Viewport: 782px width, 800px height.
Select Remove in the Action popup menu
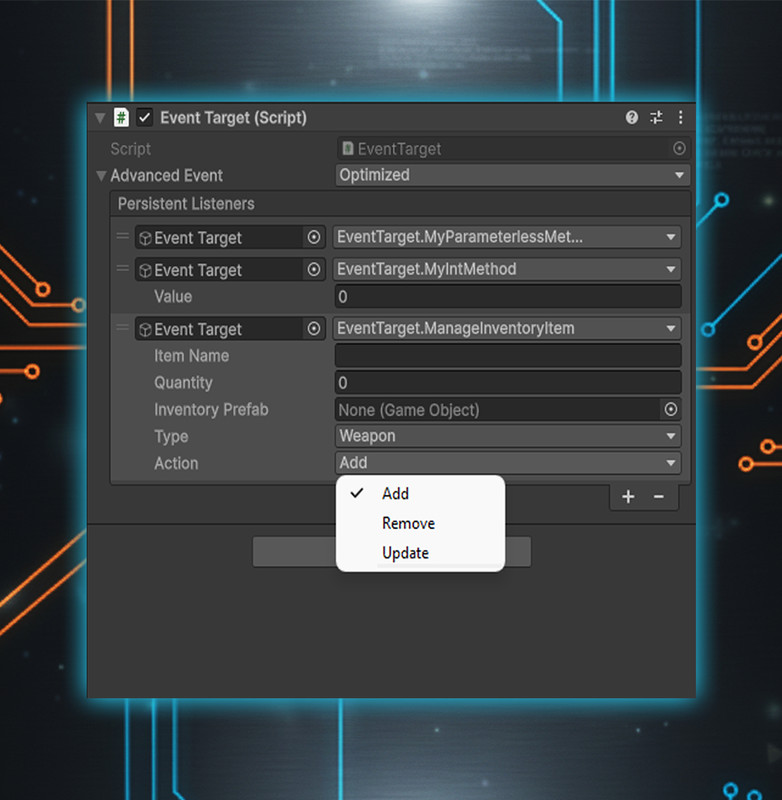coord(420,523)
